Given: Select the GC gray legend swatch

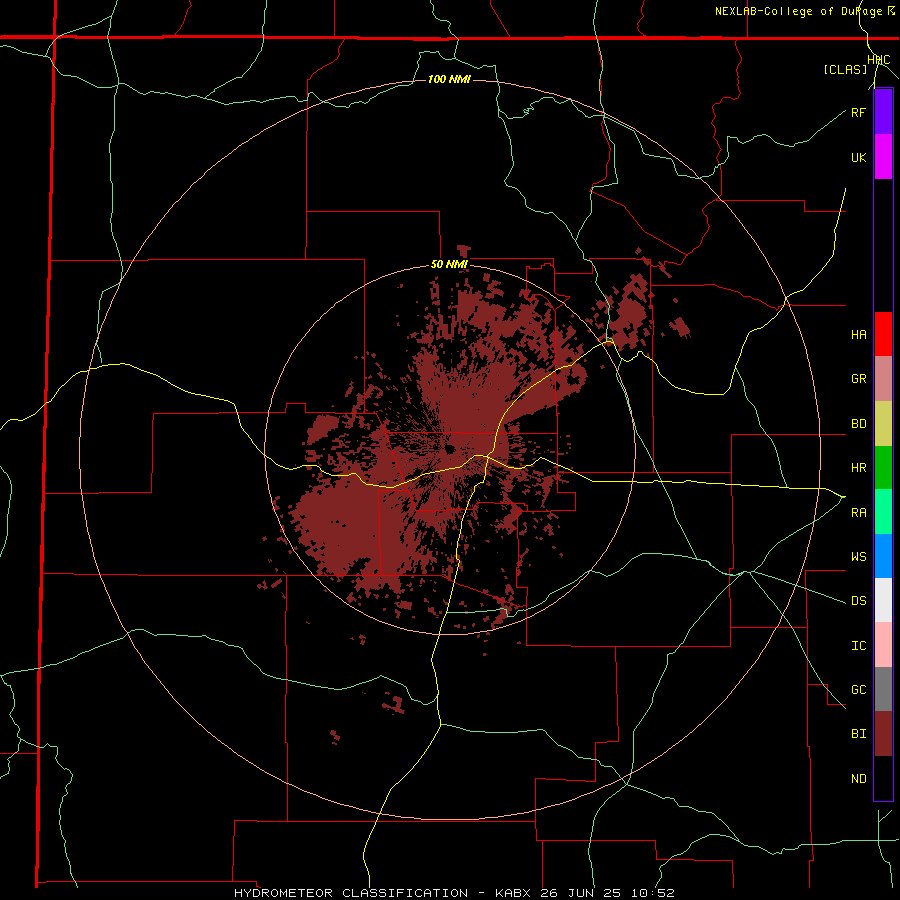Looking at the screenshot, I should 883,689.
